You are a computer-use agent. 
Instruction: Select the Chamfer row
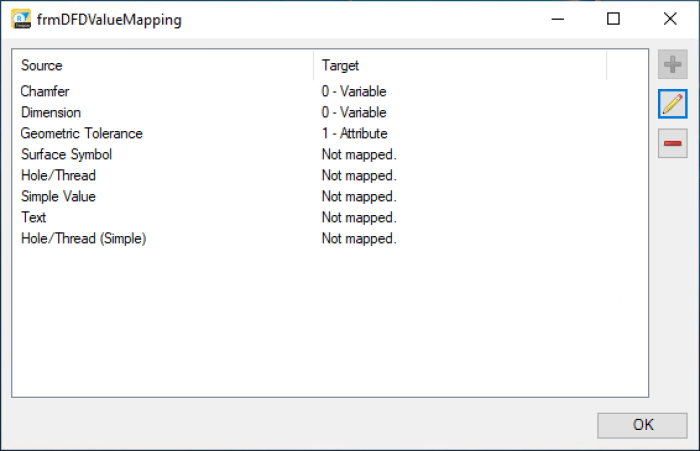tap(45, 91)
